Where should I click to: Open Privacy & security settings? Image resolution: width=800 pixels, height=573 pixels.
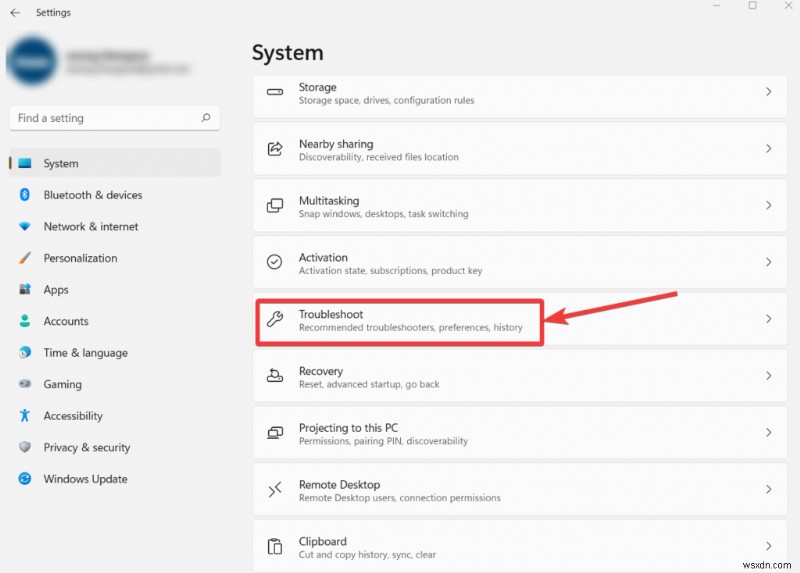pos(115,447)
